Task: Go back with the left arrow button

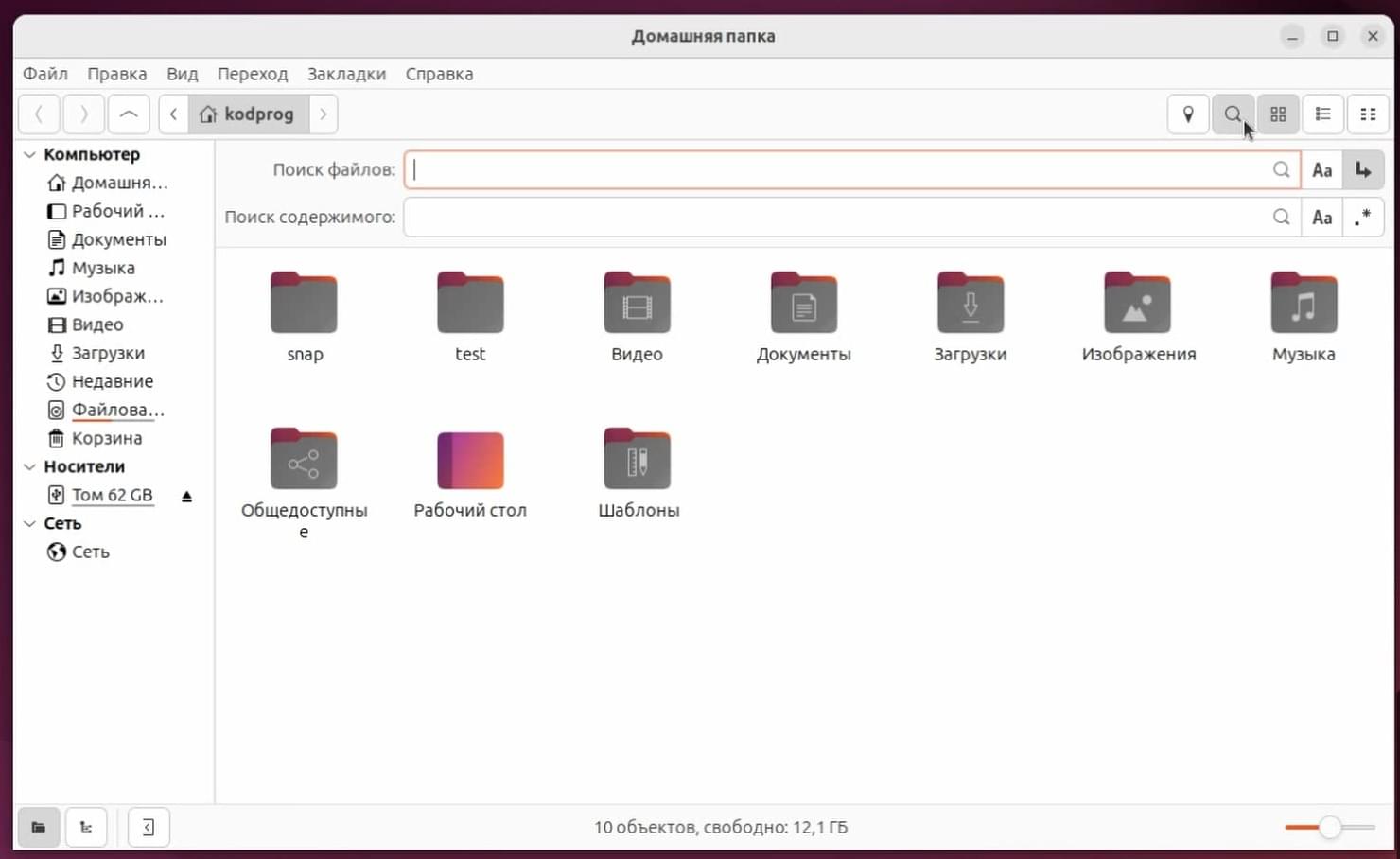Action: pos(39,114)
